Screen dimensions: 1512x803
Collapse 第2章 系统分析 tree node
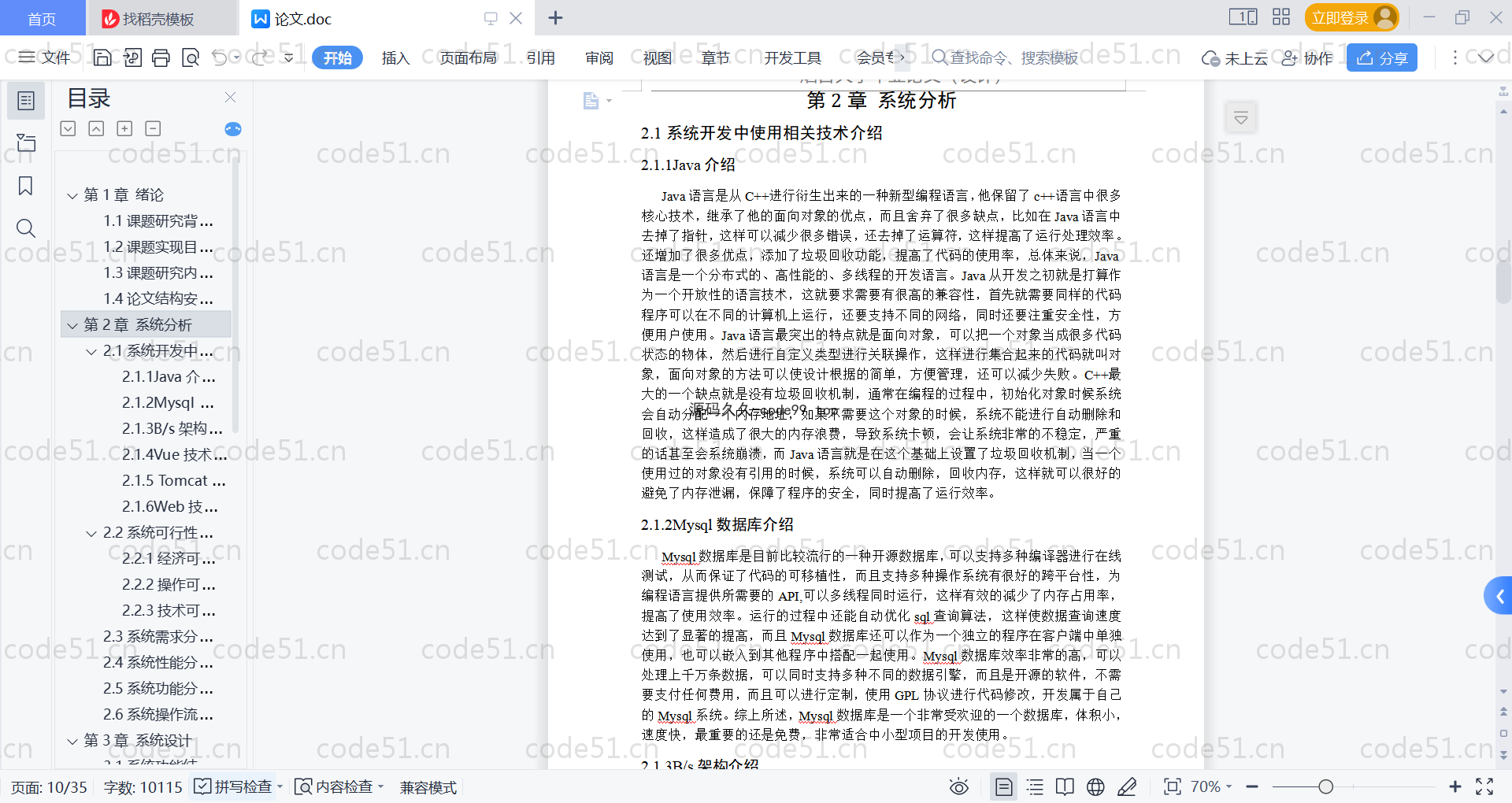coord(72,325)
